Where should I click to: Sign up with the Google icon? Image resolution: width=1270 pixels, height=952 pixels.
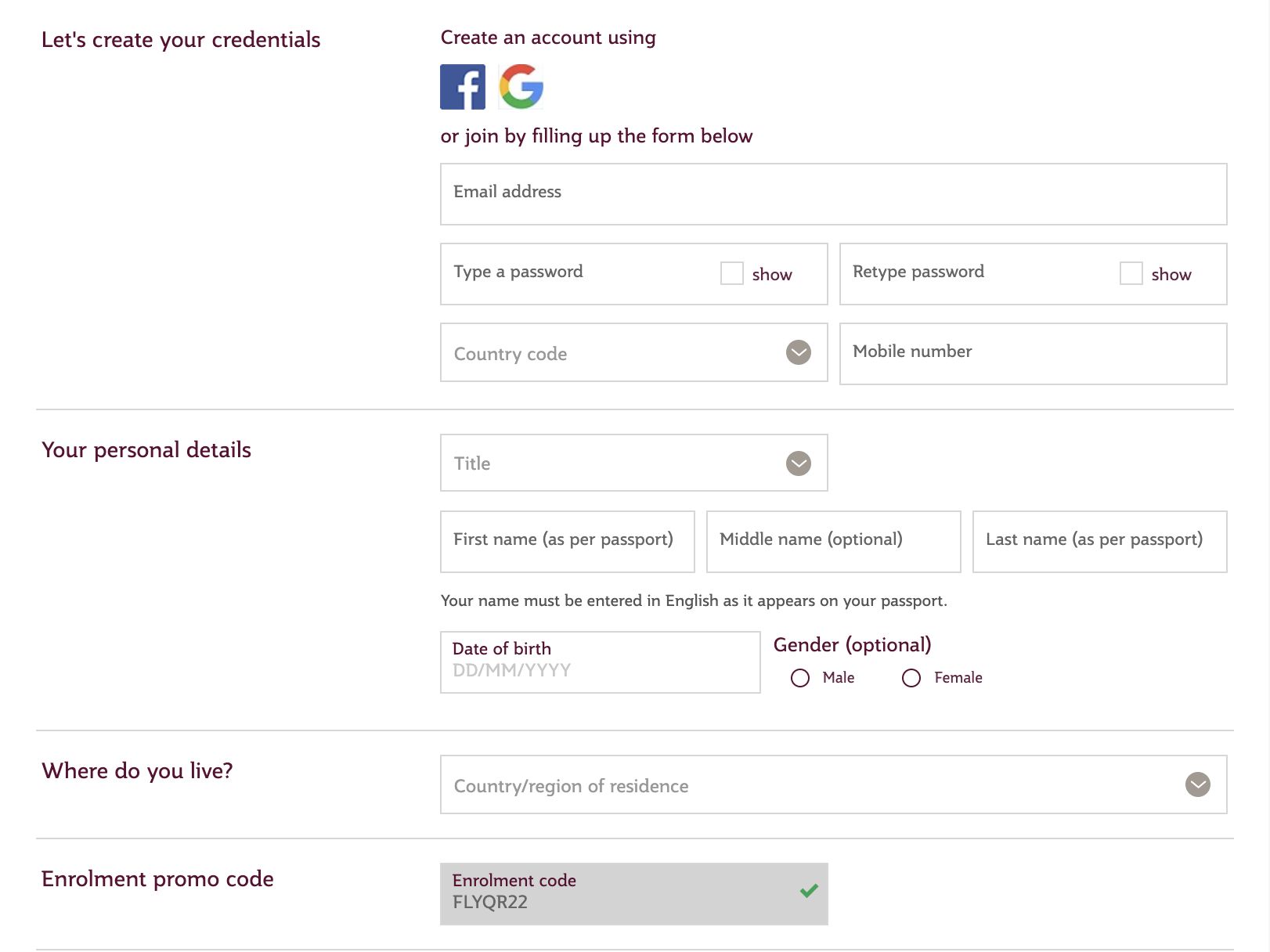coord(521,87)
